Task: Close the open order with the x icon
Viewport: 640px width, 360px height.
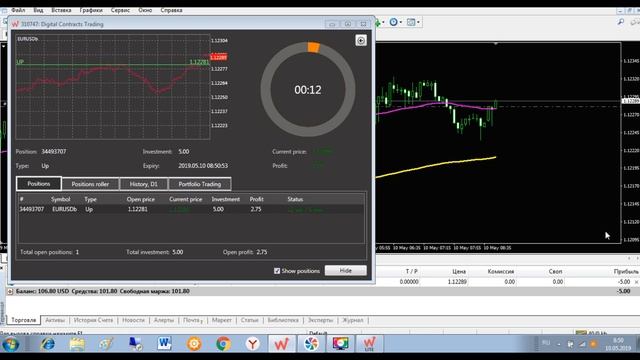Action: click(x=636, y=282)
